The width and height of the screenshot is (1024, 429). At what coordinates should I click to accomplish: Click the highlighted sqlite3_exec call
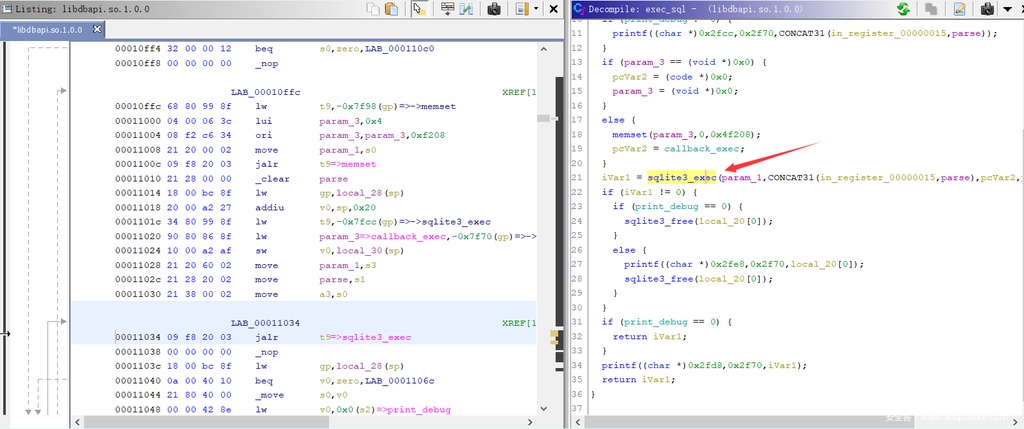(x=682, y=177)
